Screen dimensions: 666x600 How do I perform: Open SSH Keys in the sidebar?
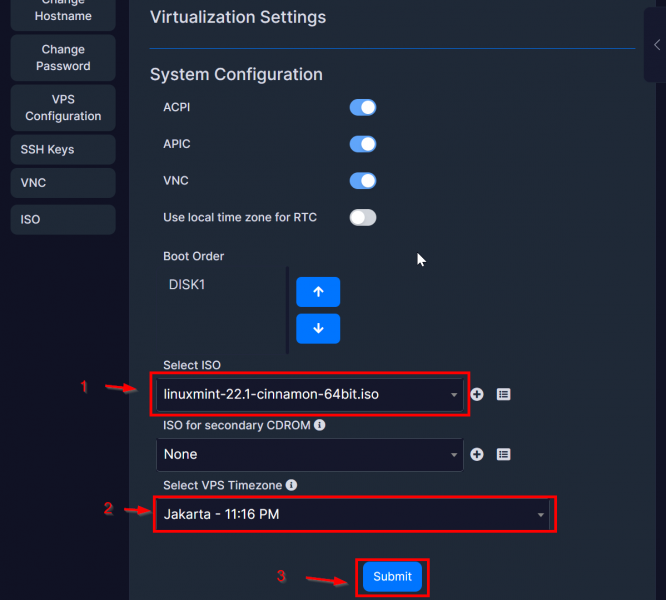(63, 149)
